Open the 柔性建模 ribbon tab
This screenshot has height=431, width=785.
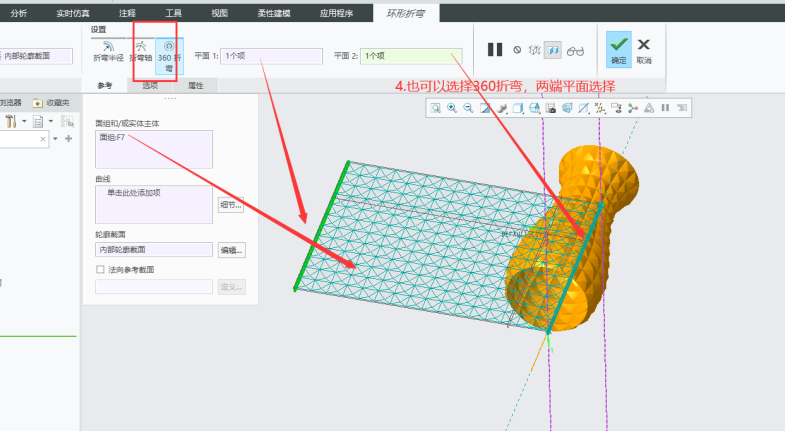[x=273, y=13]
